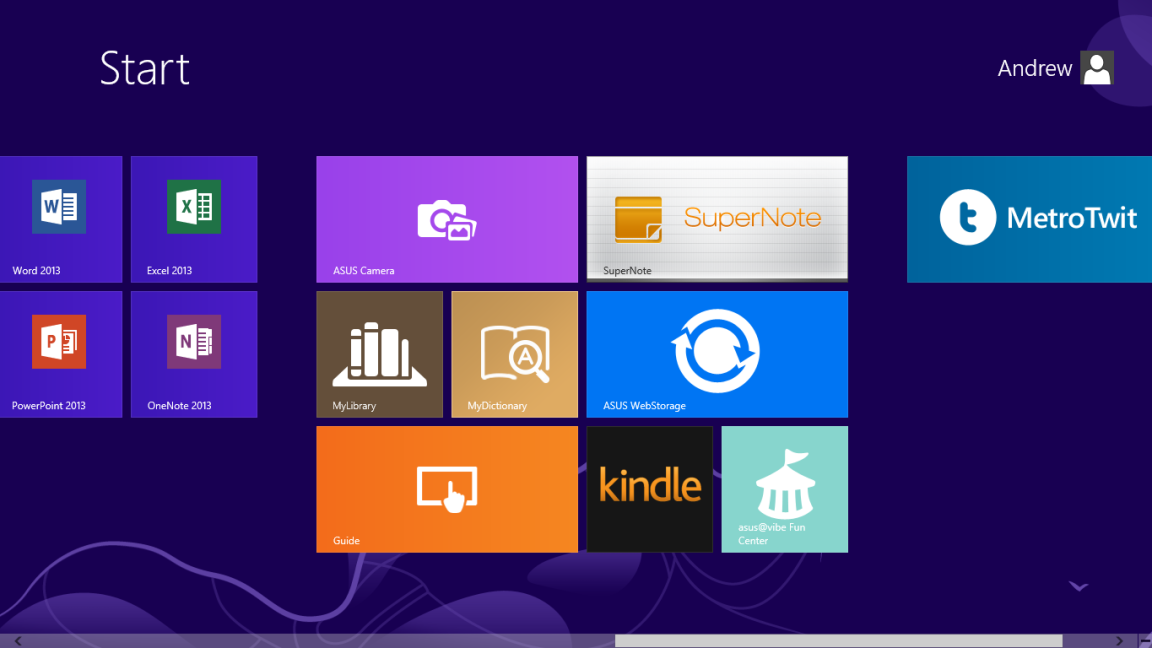Open ASUS WebStorage
This screenshot has width=1152, height=648.
(716, 354)
